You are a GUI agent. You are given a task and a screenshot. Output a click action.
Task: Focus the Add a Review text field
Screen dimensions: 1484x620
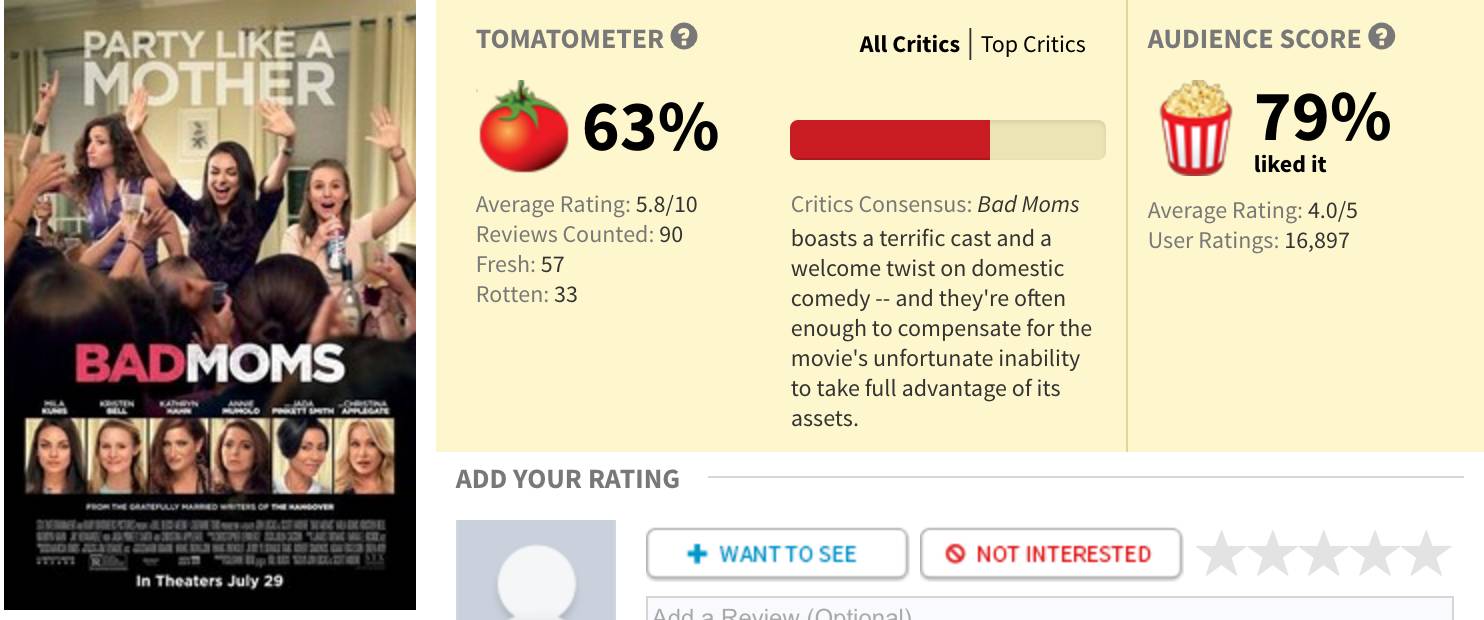1049,609
